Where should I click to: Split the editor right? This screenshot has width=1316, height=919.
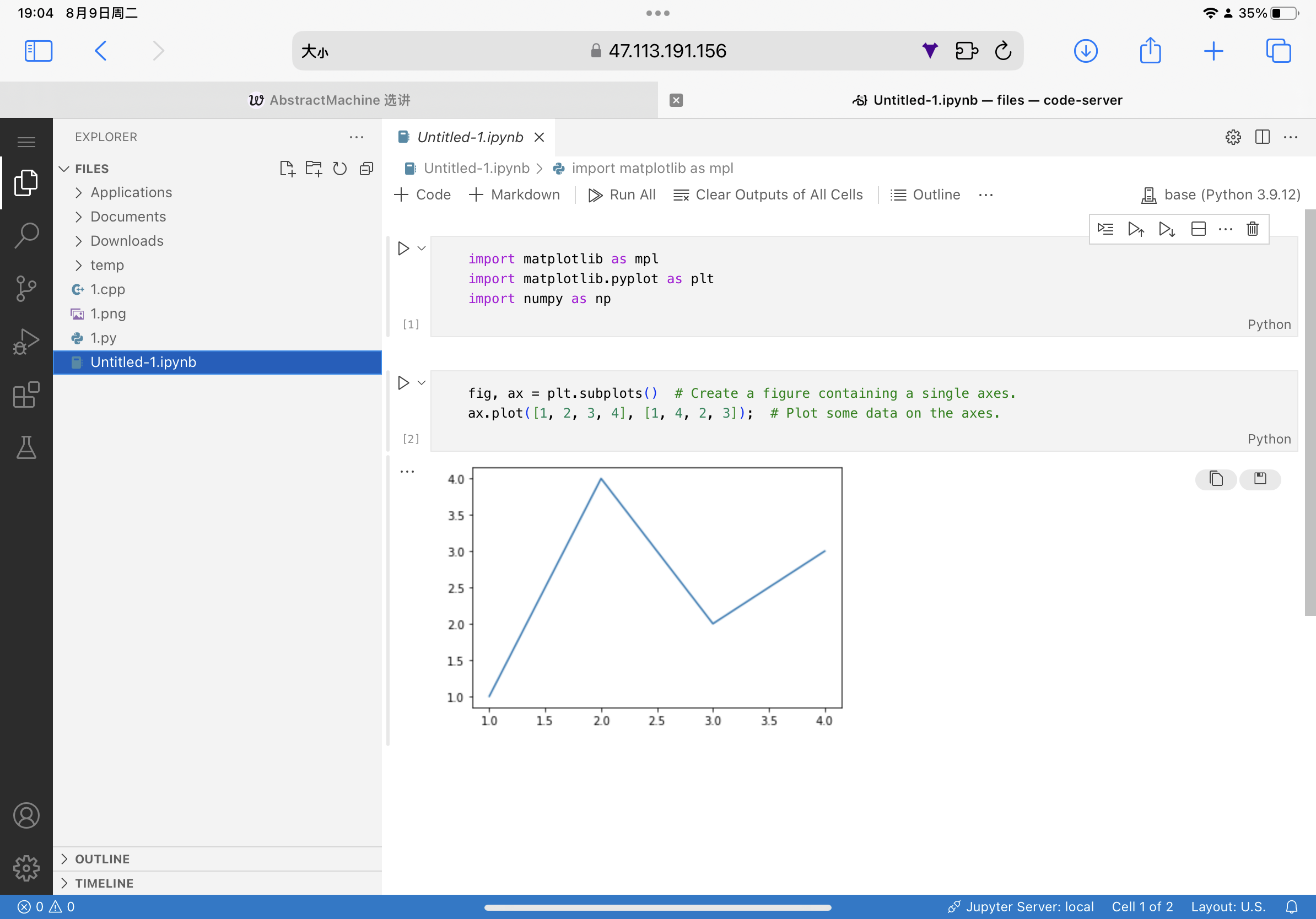(x=1262, y=137)
